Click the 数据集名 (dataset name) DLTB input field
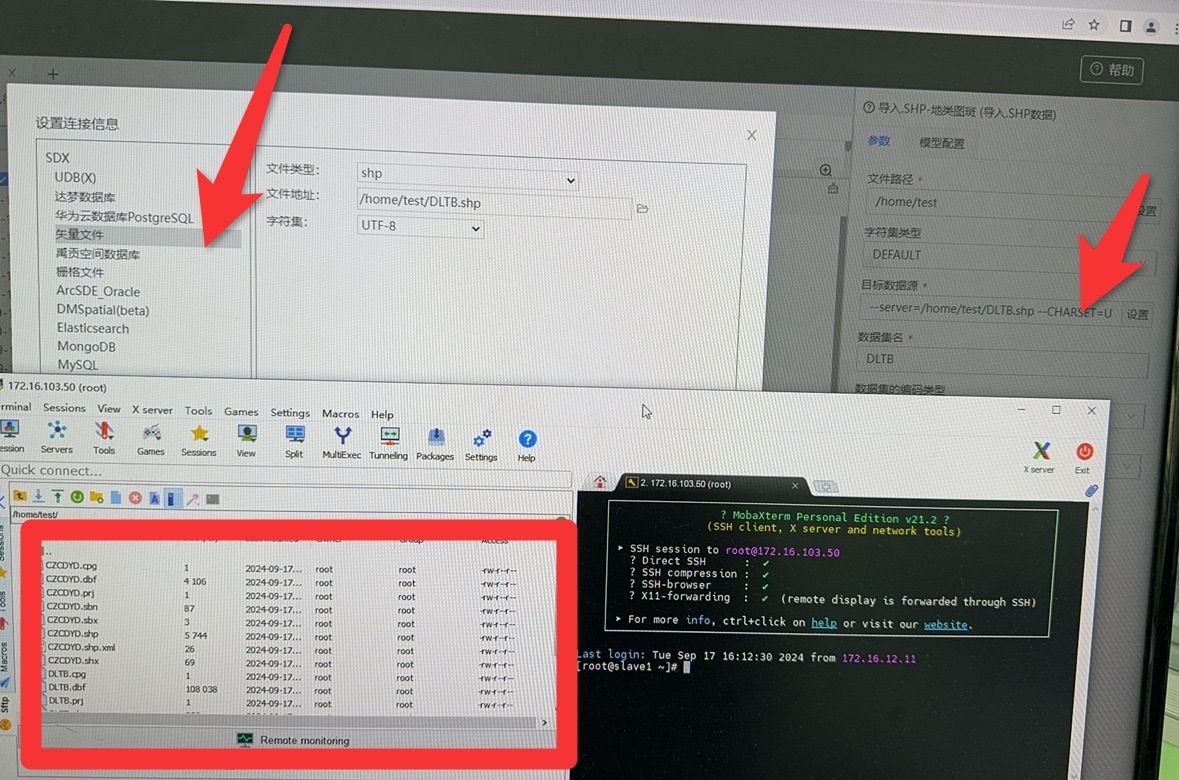1179x780 pixels. (x=1004, y=361)
